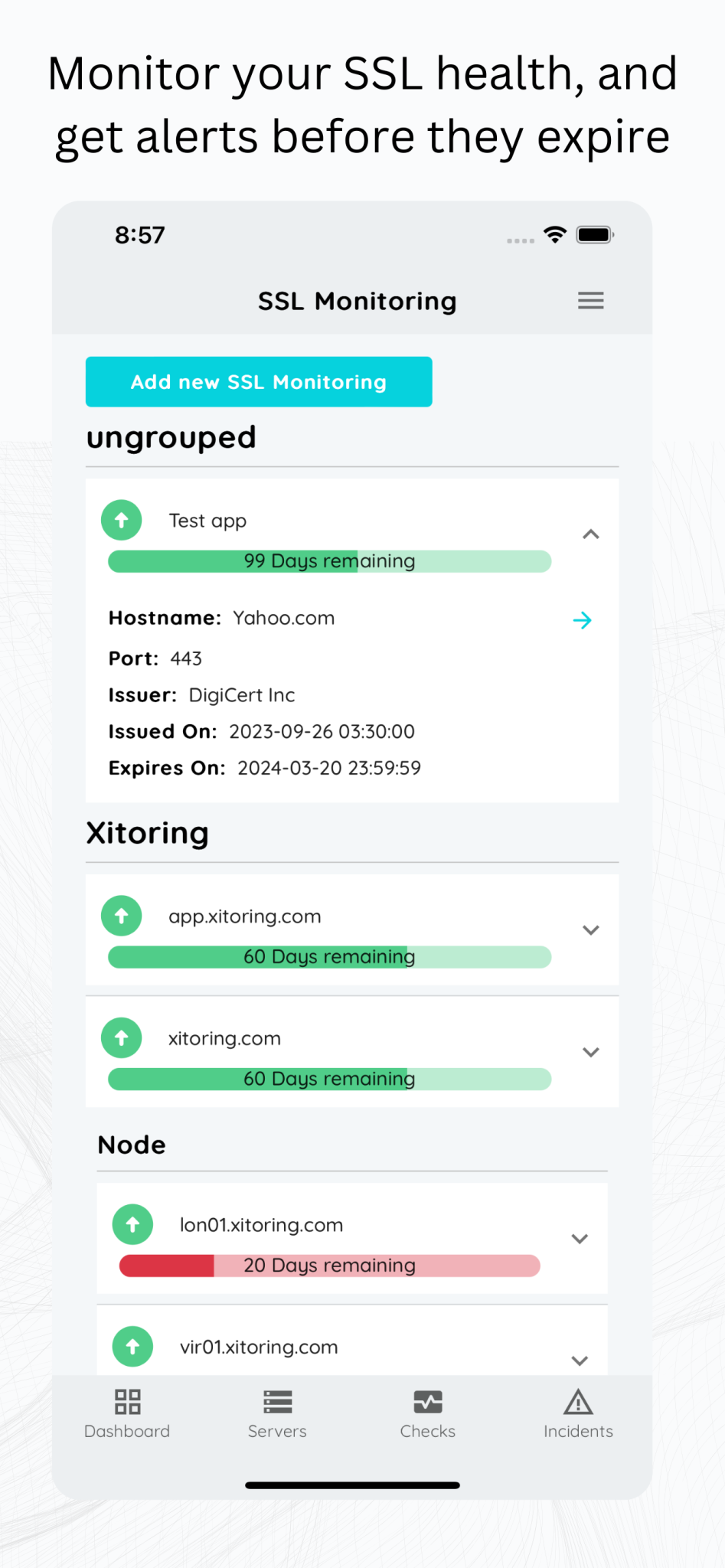Tap the status icon beside xitoring.com
This screenshot has width=725, height=1568.
[x=121, y=1037]
